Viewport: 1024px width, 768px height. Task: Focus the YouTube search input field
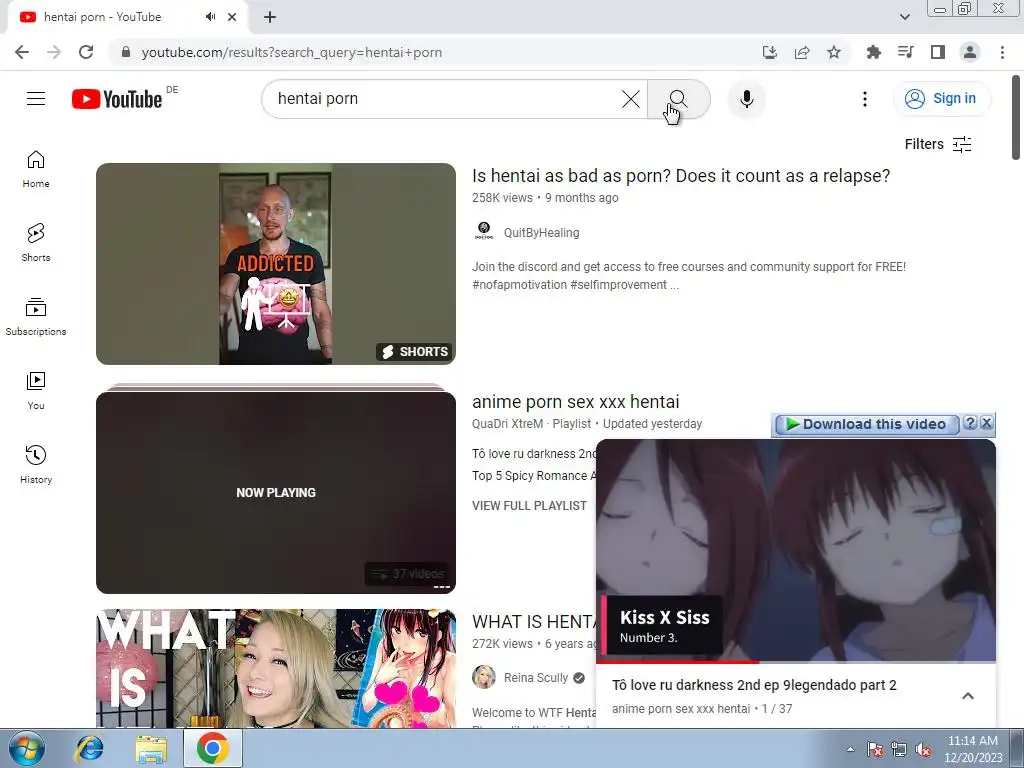(444, 99)
